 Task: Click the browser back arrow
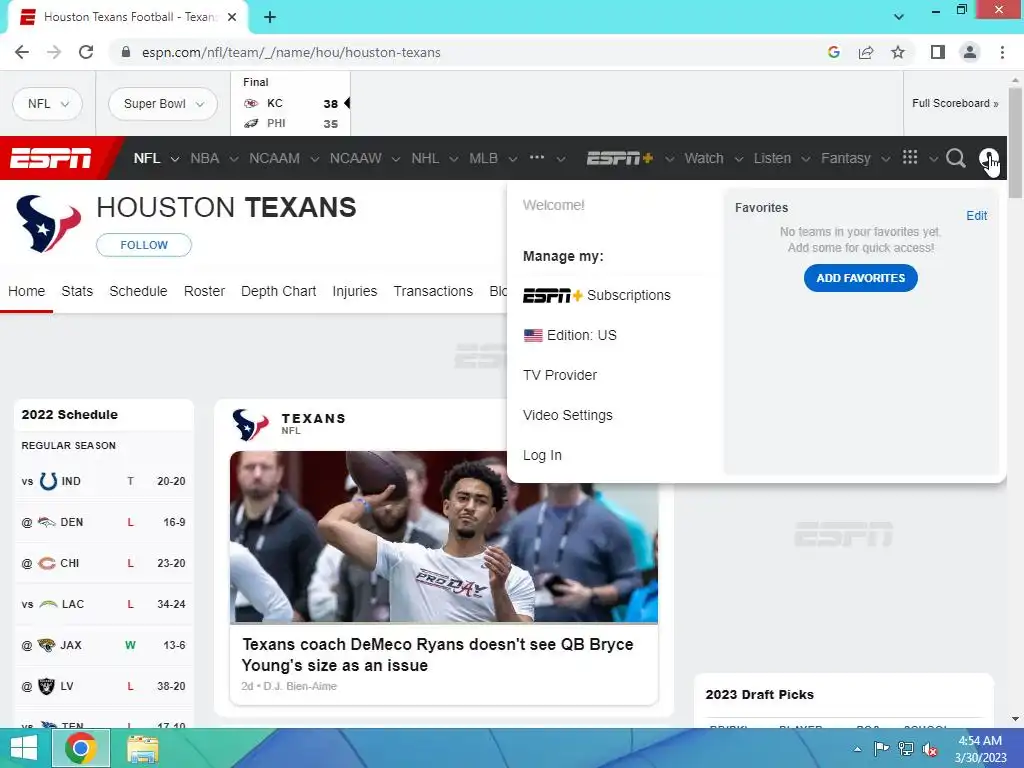(22, 52)
